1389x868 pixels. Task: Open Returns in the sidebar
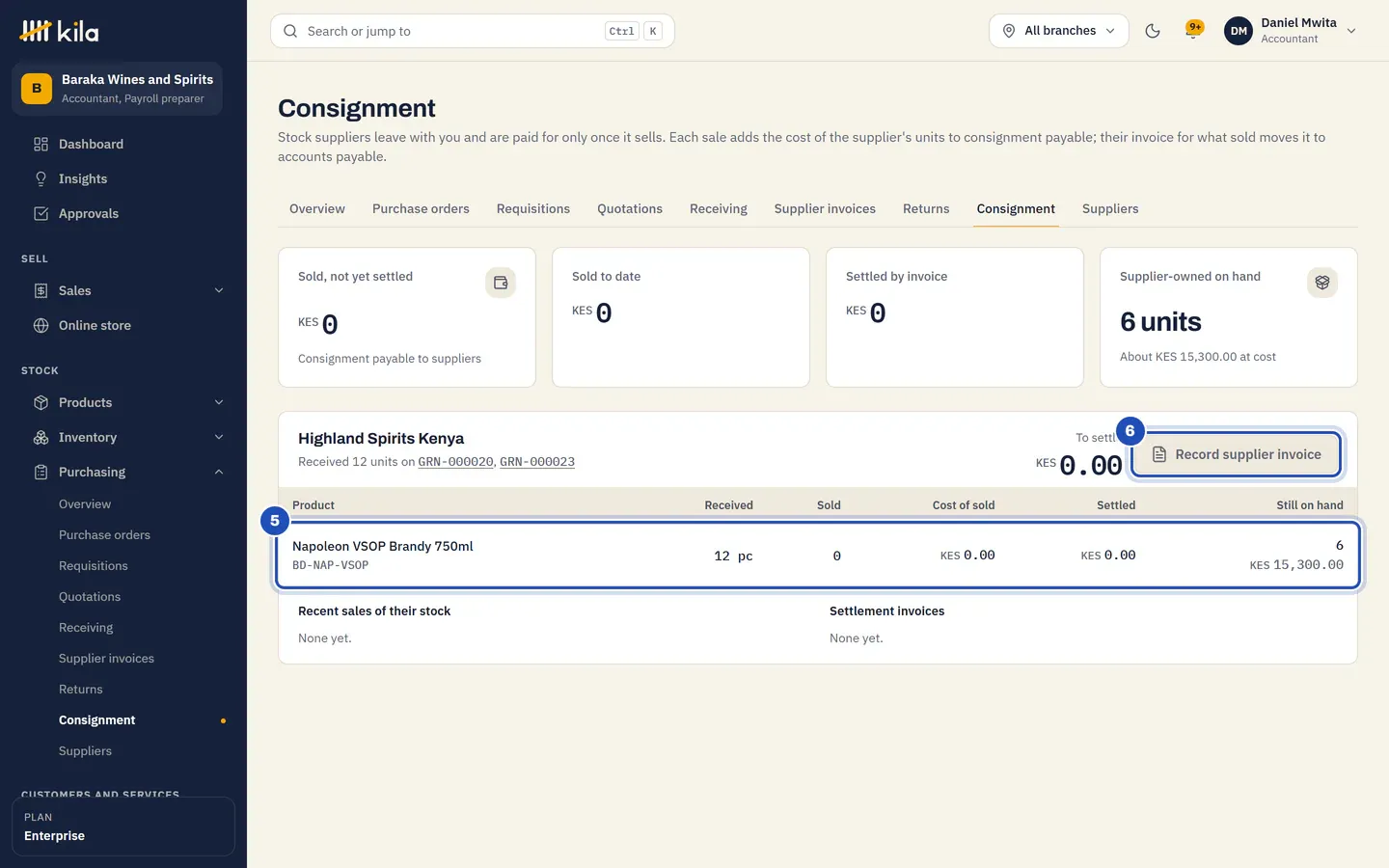click(81, 689)
